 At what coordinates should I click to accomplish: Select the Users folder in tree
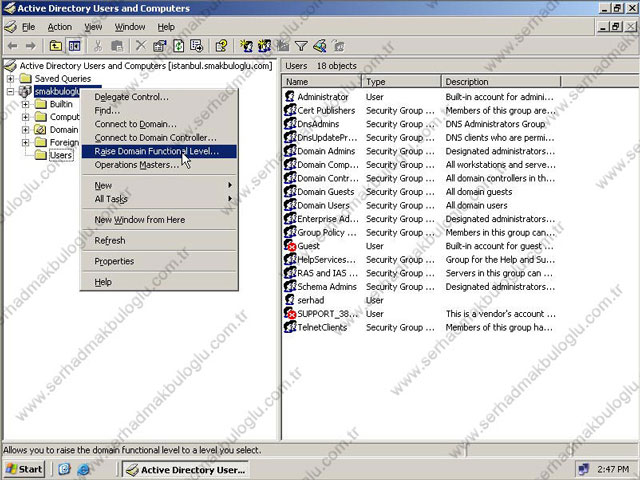[x=61, y=155]
